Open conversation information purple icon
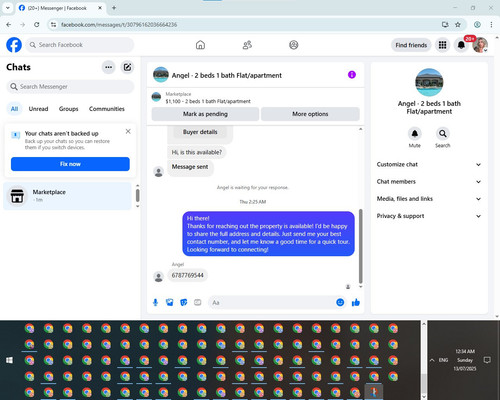Image resolution: width=500 pixels, height=400 pixels. (x=352, y=75)
